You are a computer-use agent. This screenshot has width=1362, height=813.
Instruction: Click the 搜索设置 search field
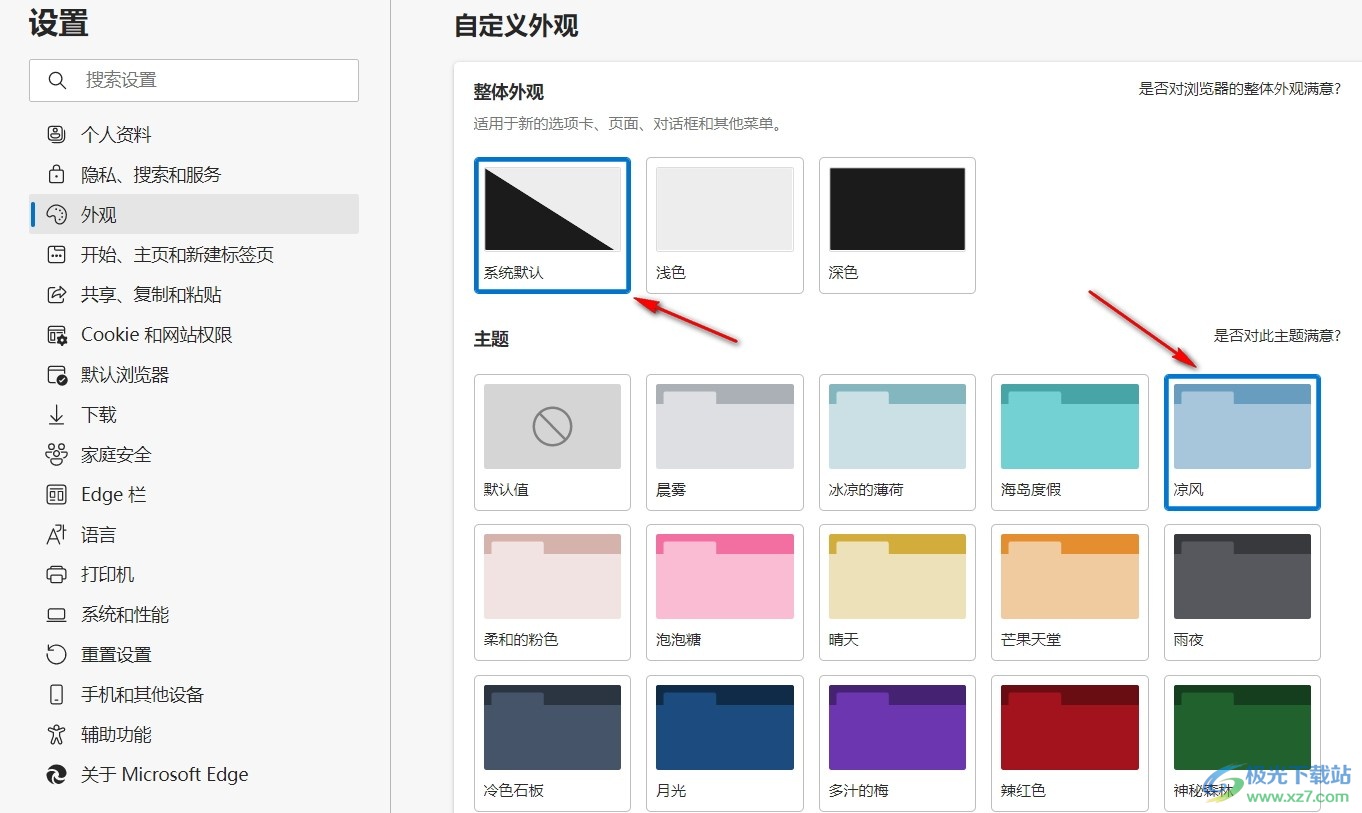[x=194, y=80]
